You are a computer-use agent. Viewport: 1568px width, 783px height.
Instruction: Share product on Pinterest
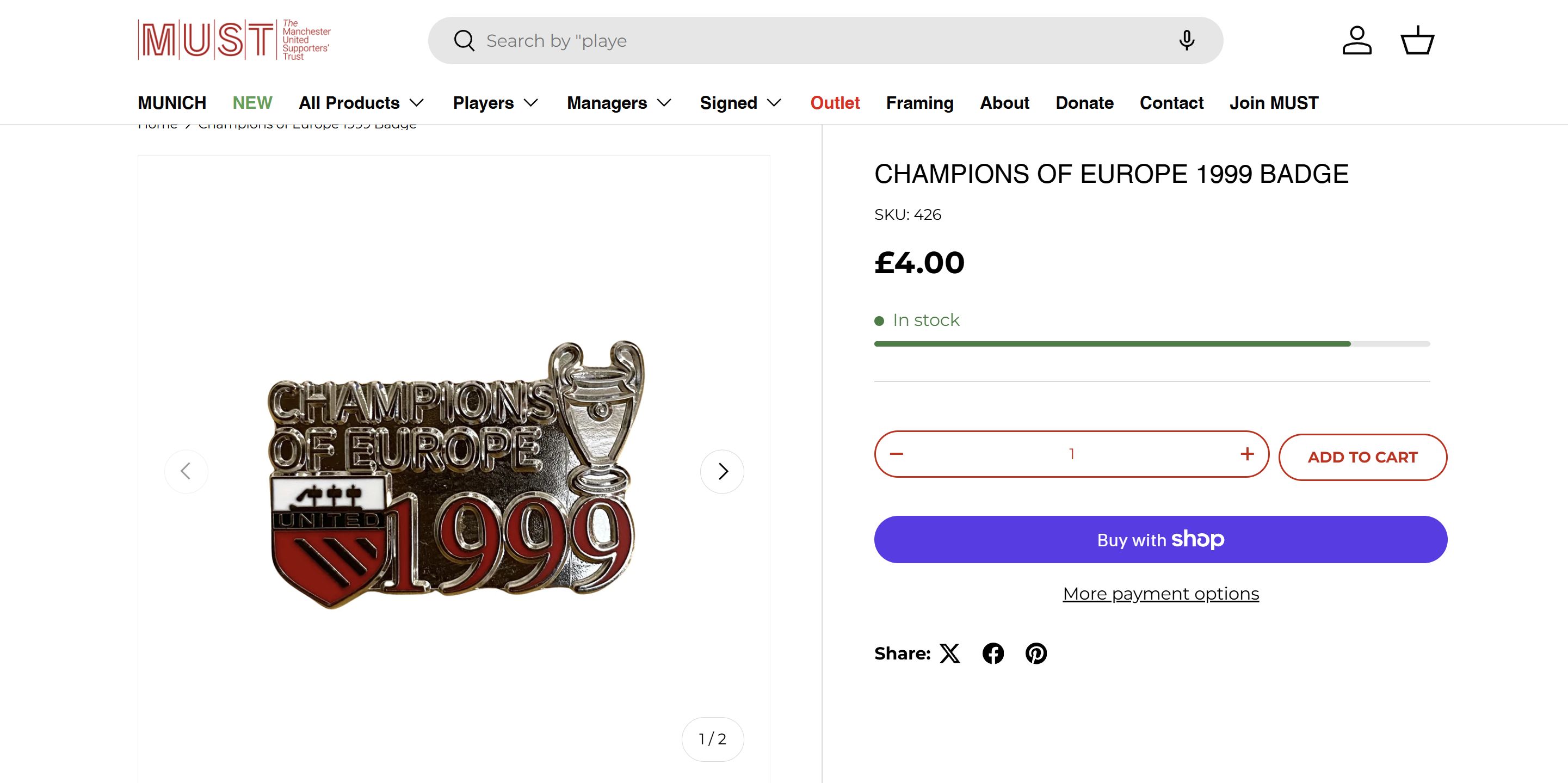pos(1036,653)
